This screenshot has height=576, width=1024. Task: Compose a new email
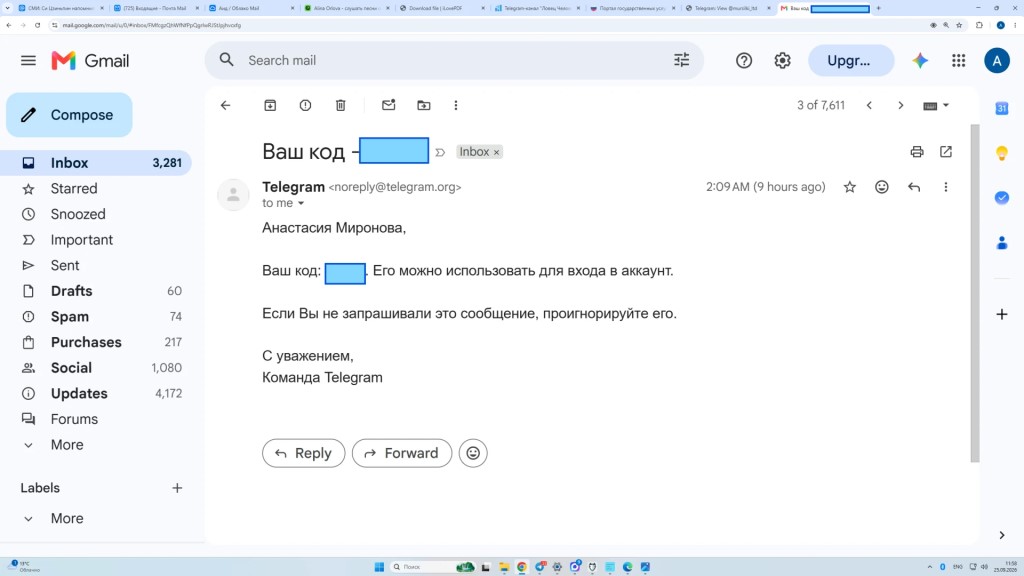(69, 115)
